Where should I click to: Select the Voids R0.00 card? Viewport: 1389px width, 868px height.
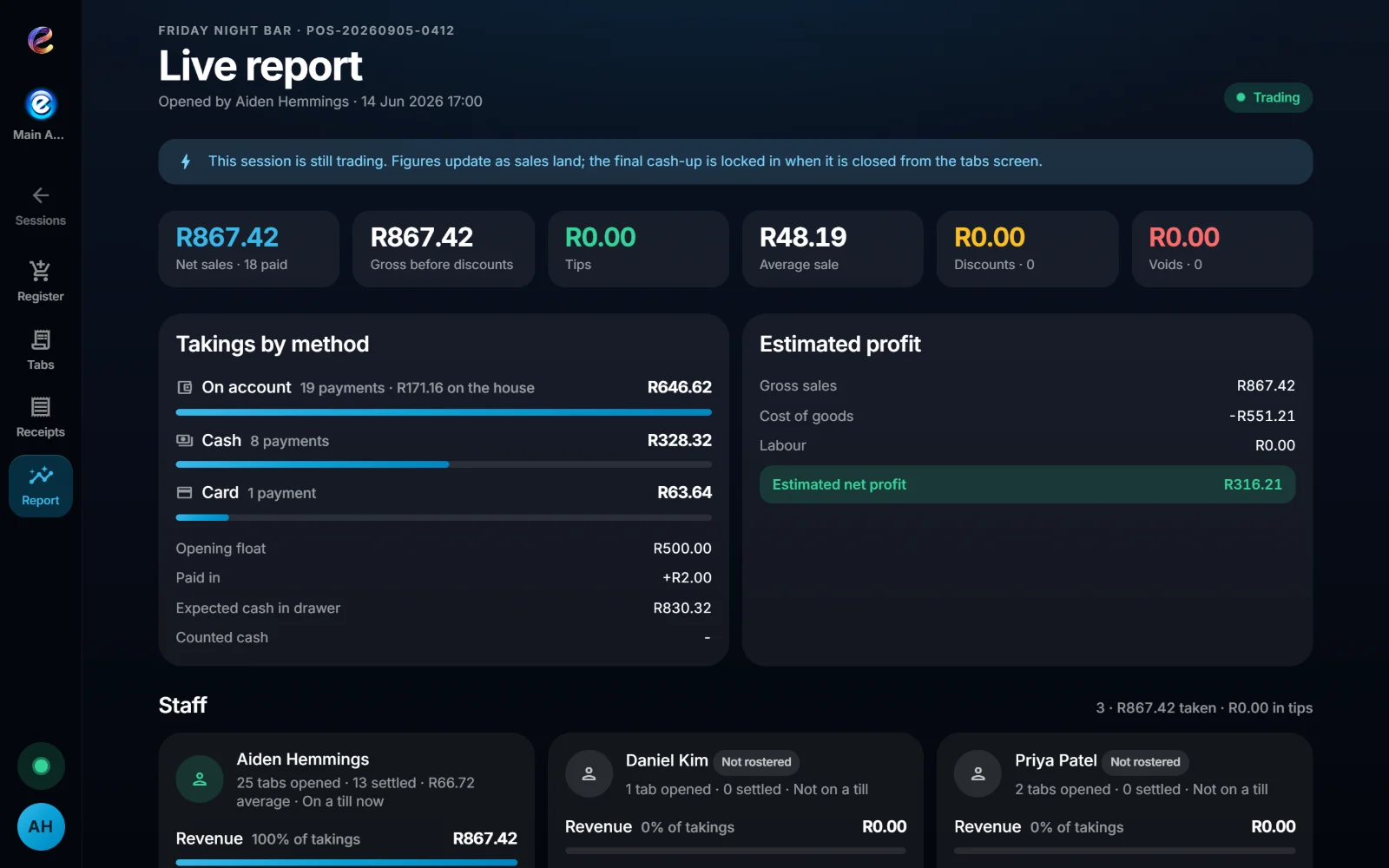click(1222, 248)
